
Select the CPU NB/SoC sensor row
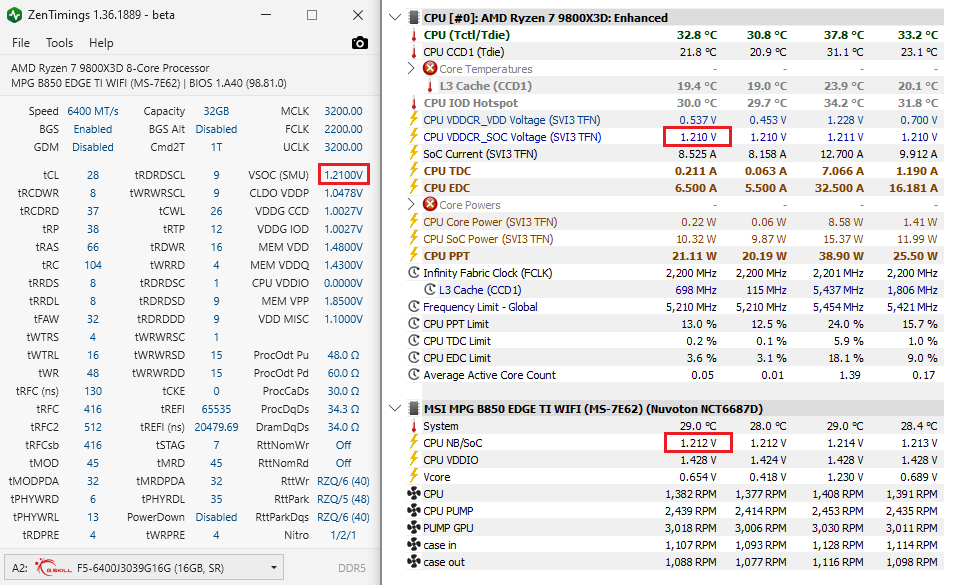pyautogui.click(x=453, y=443)
